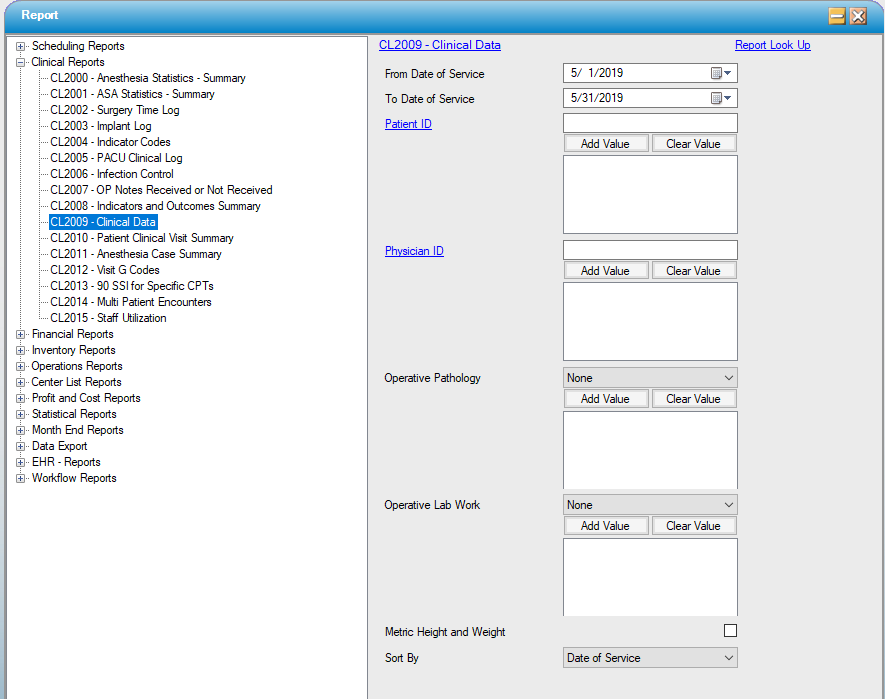Open the Sort By dropdown
The image size is (885, 699).
650,658
